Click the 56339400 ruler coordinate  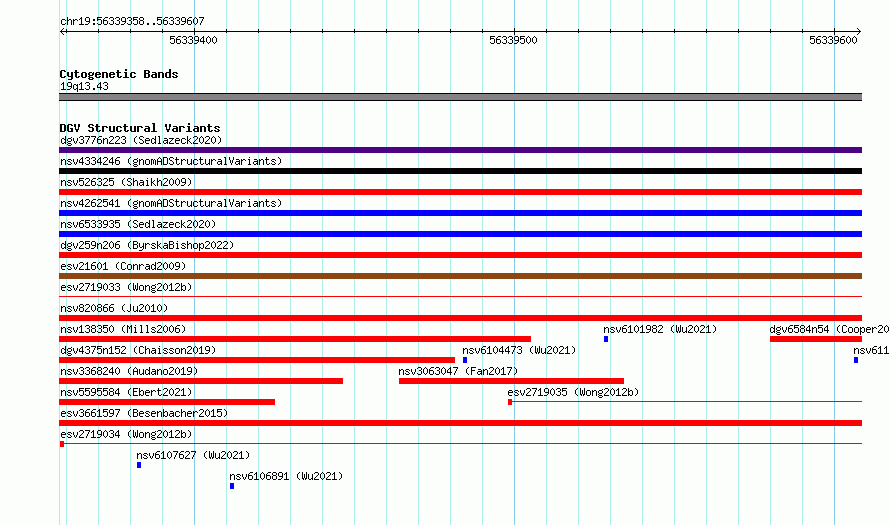coord(194,40)
